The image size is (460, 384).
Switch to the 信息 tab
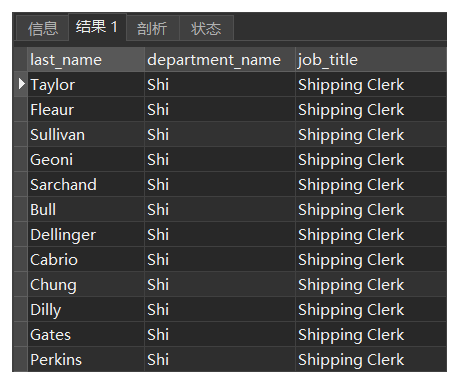click(42, 28)
